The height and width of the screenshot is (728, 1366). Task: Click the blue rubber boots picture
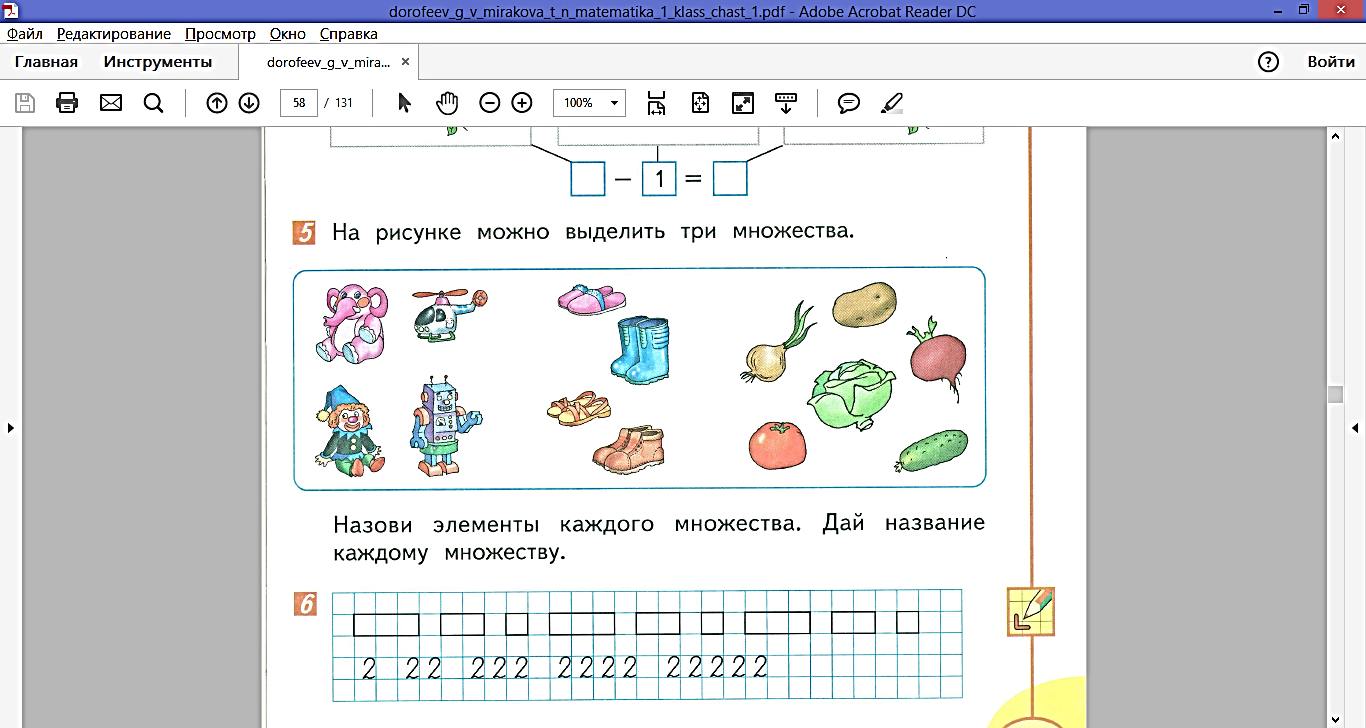640,349
